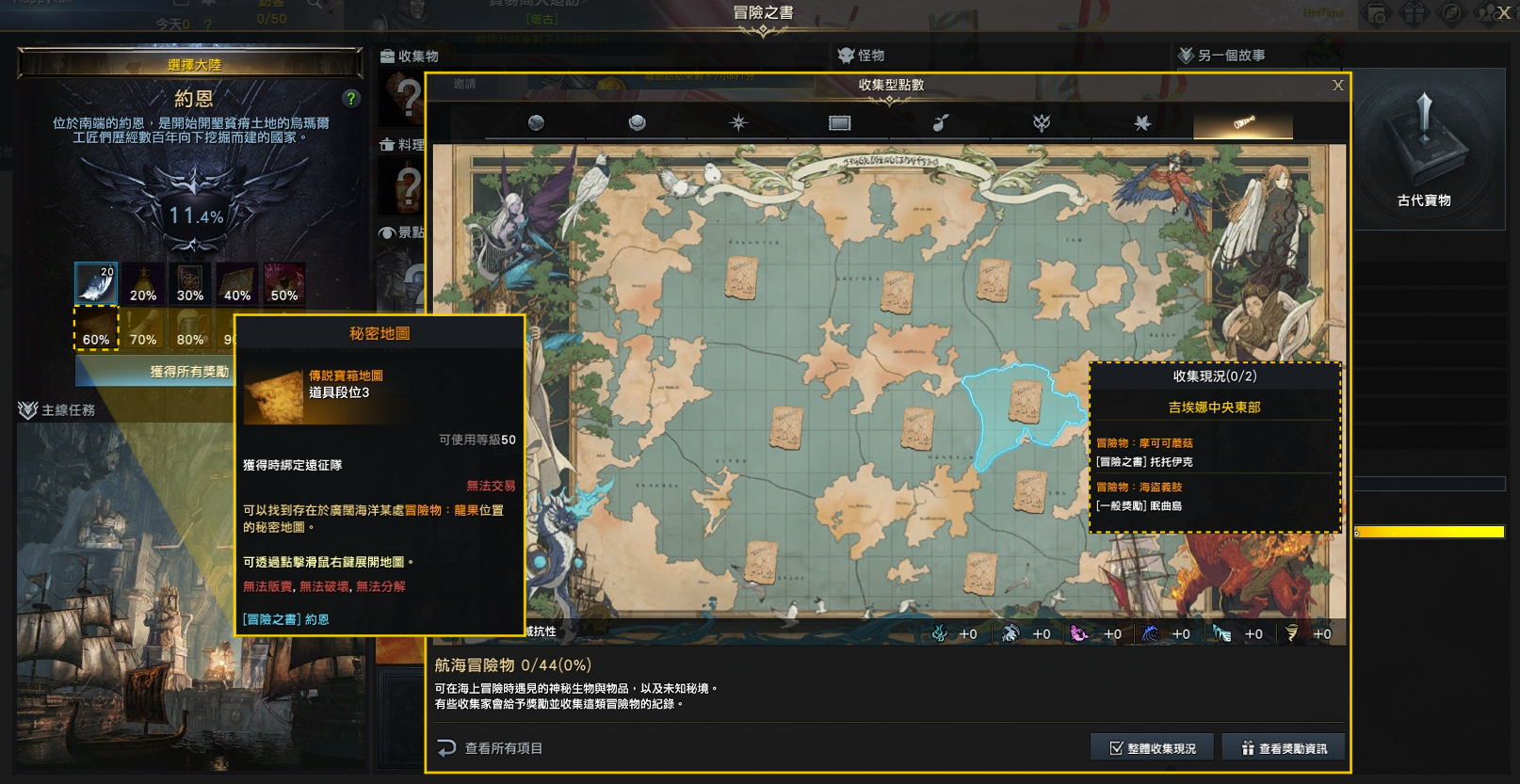This screenshot has height=784, width=1520.
Task: Click the 收集現況(0/2) header
Action: pyautogui.click(x=1215, y=376)
